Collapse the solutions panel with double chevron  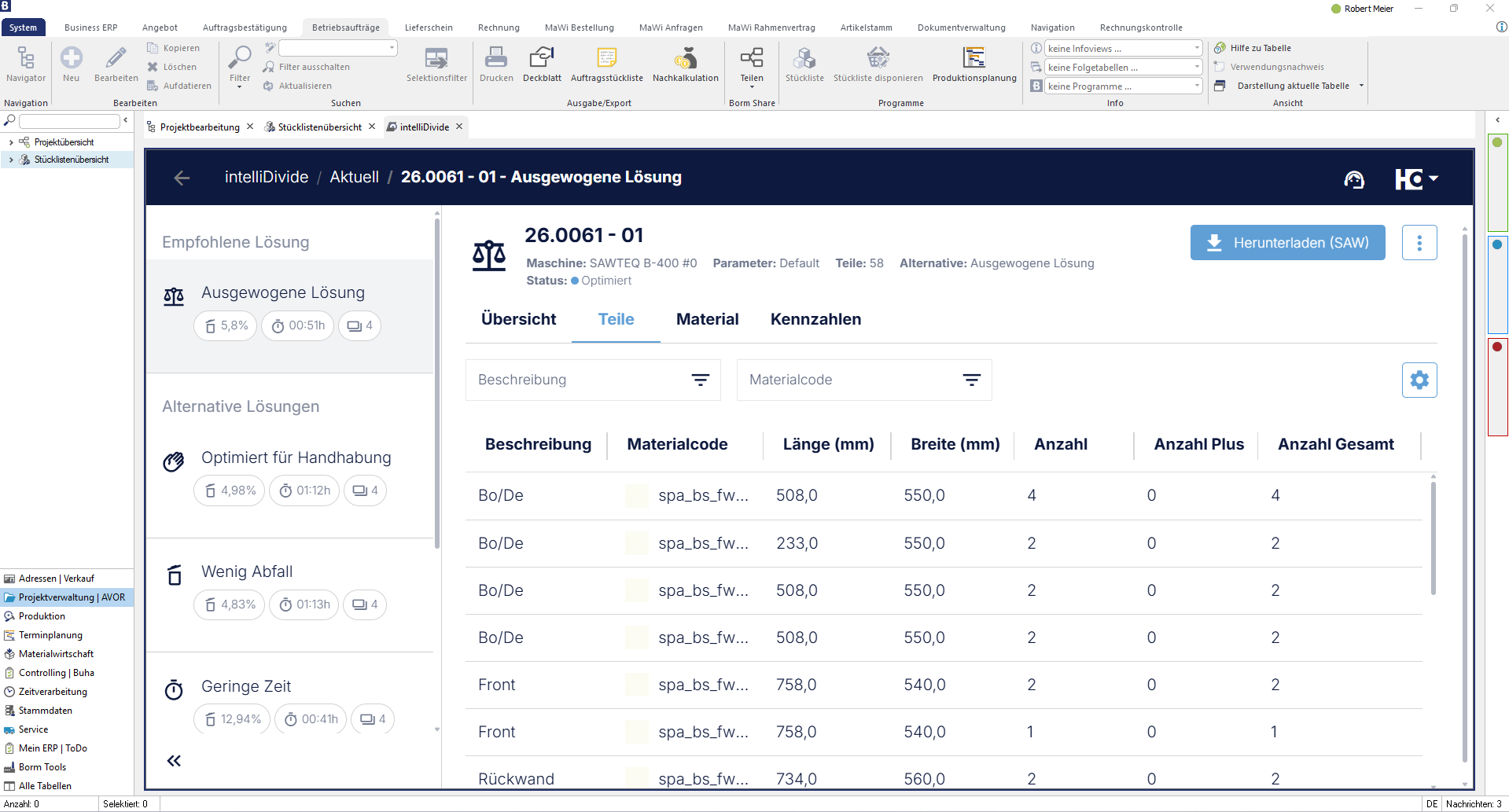[x=174, y=761]
